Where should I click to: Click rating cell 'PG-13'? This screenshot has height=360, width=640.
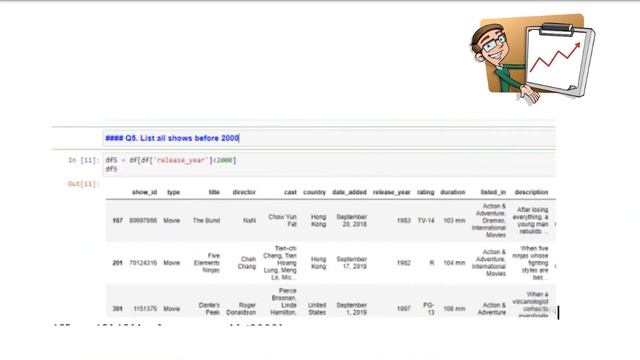point(429,309)
